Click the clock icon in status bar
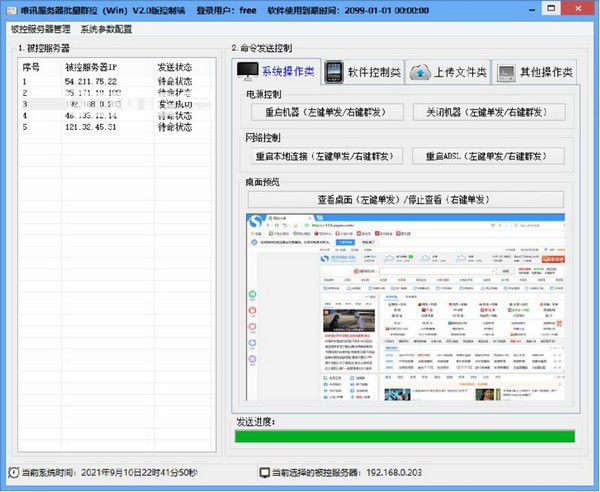Screen dimensions: 600x492 coord(13,472)
